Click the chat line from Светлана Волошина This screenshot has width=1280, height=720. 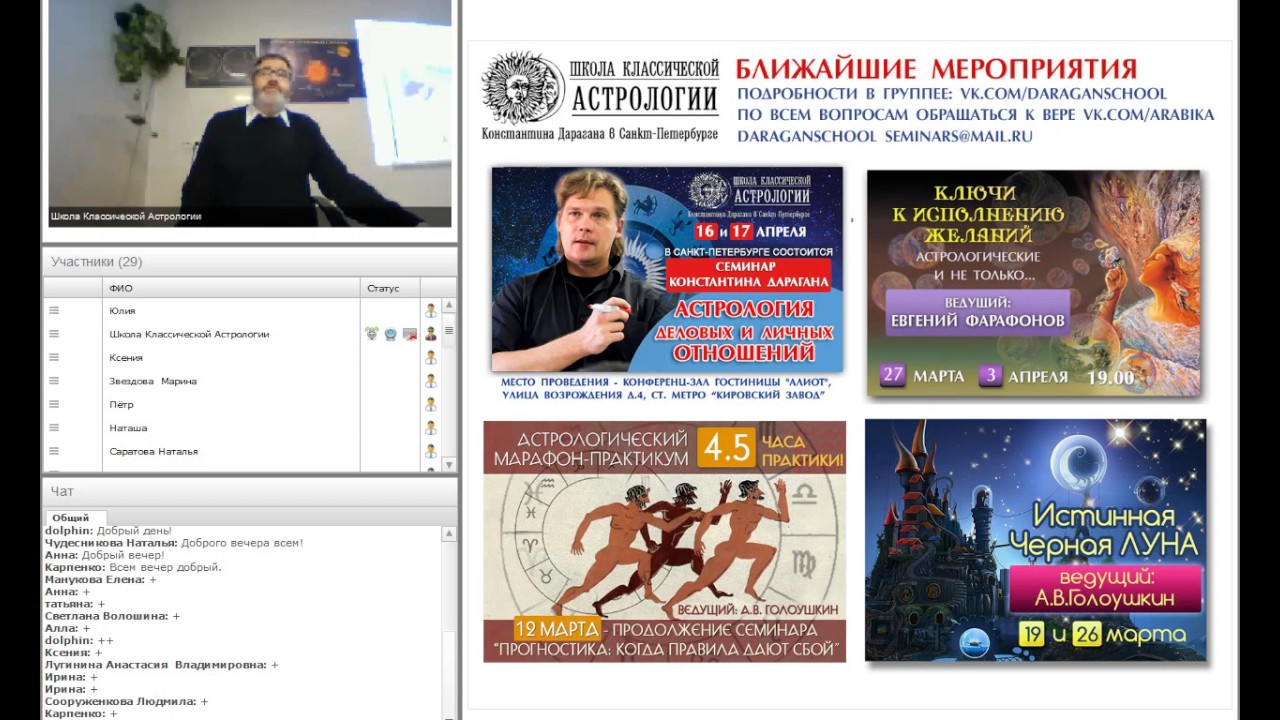click(x=112, y=616)
